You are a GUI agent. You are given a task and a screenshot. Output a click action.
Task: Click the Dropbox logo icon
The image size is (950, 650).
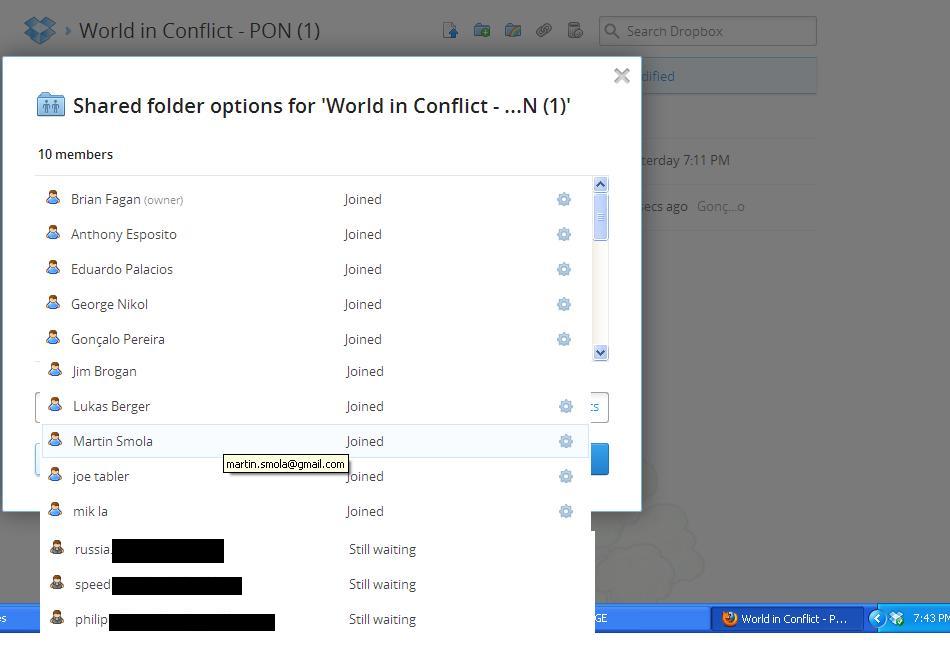(40, 30)
